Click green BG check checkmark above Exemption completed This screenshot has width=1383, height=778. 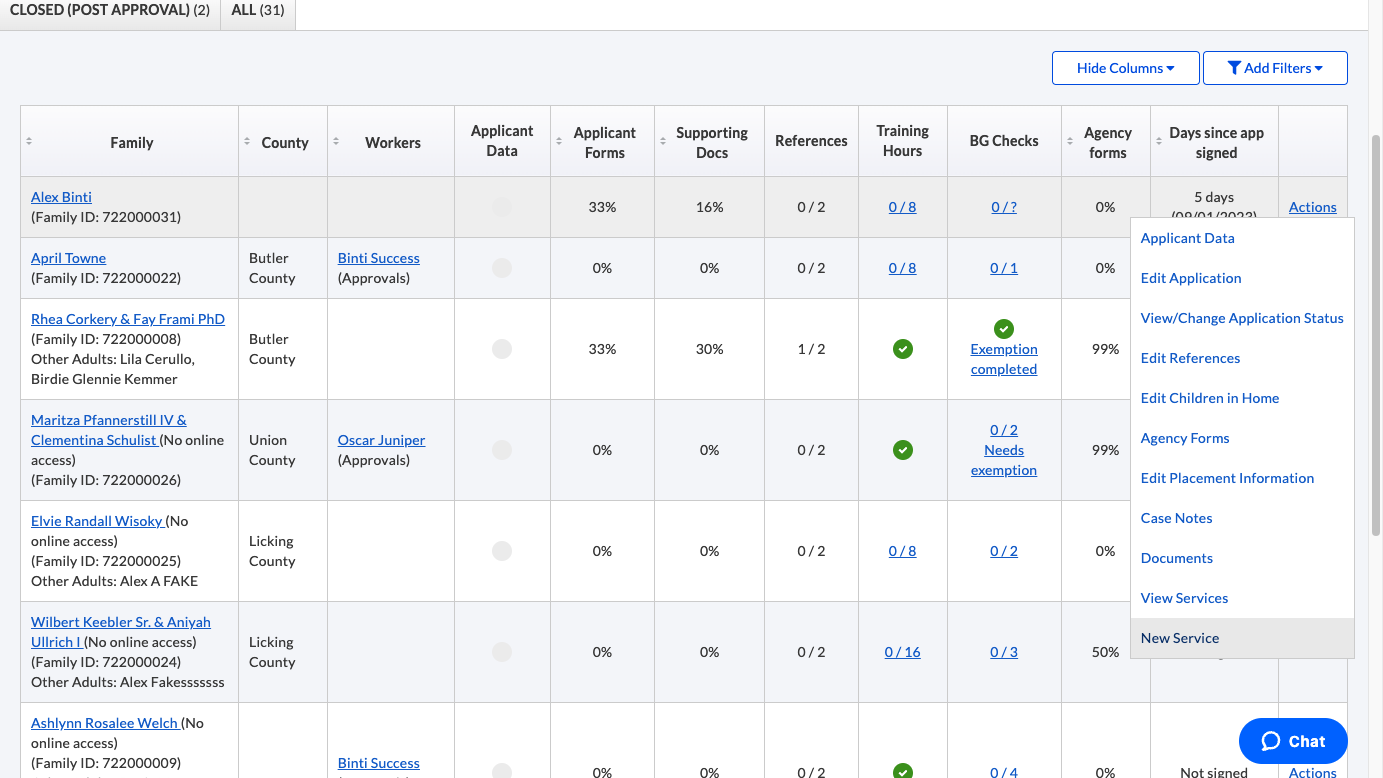point(1004,328)
